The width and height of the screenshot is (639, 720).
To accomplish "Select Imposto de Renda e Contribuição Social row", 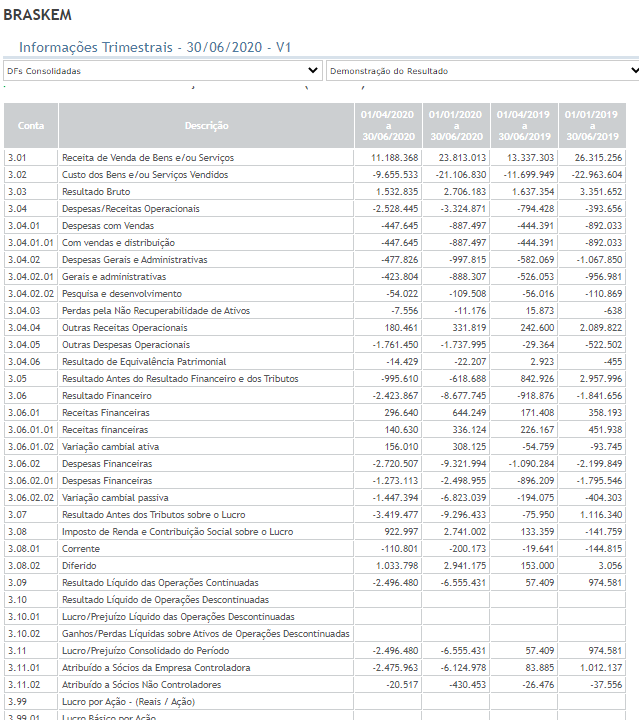I will point(315,531).
